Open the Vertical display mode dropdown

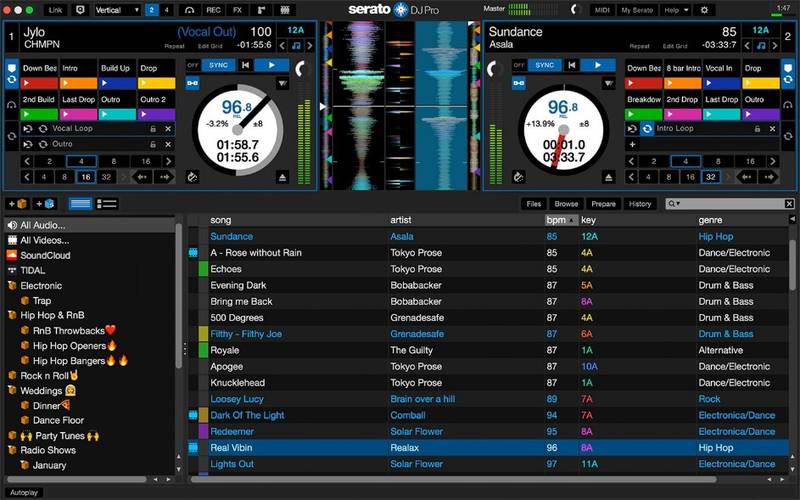tap(117, 10)
